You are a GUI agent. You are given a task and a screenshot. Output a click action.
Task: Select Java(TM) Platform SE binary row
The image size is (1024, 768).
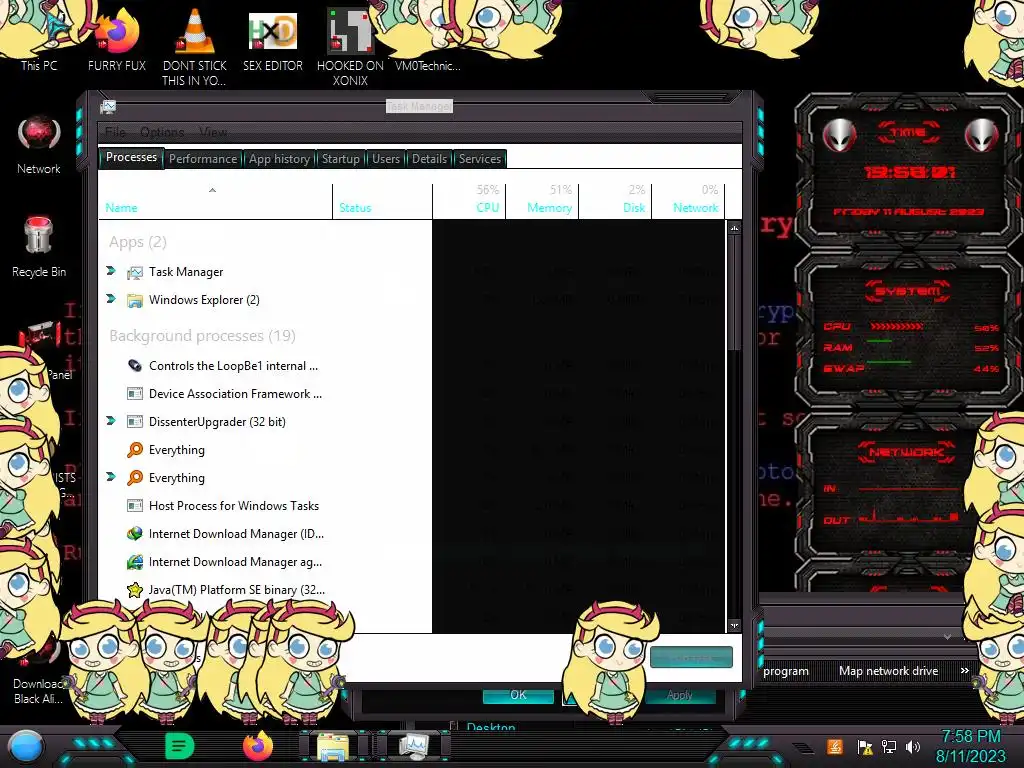[411, 590]
